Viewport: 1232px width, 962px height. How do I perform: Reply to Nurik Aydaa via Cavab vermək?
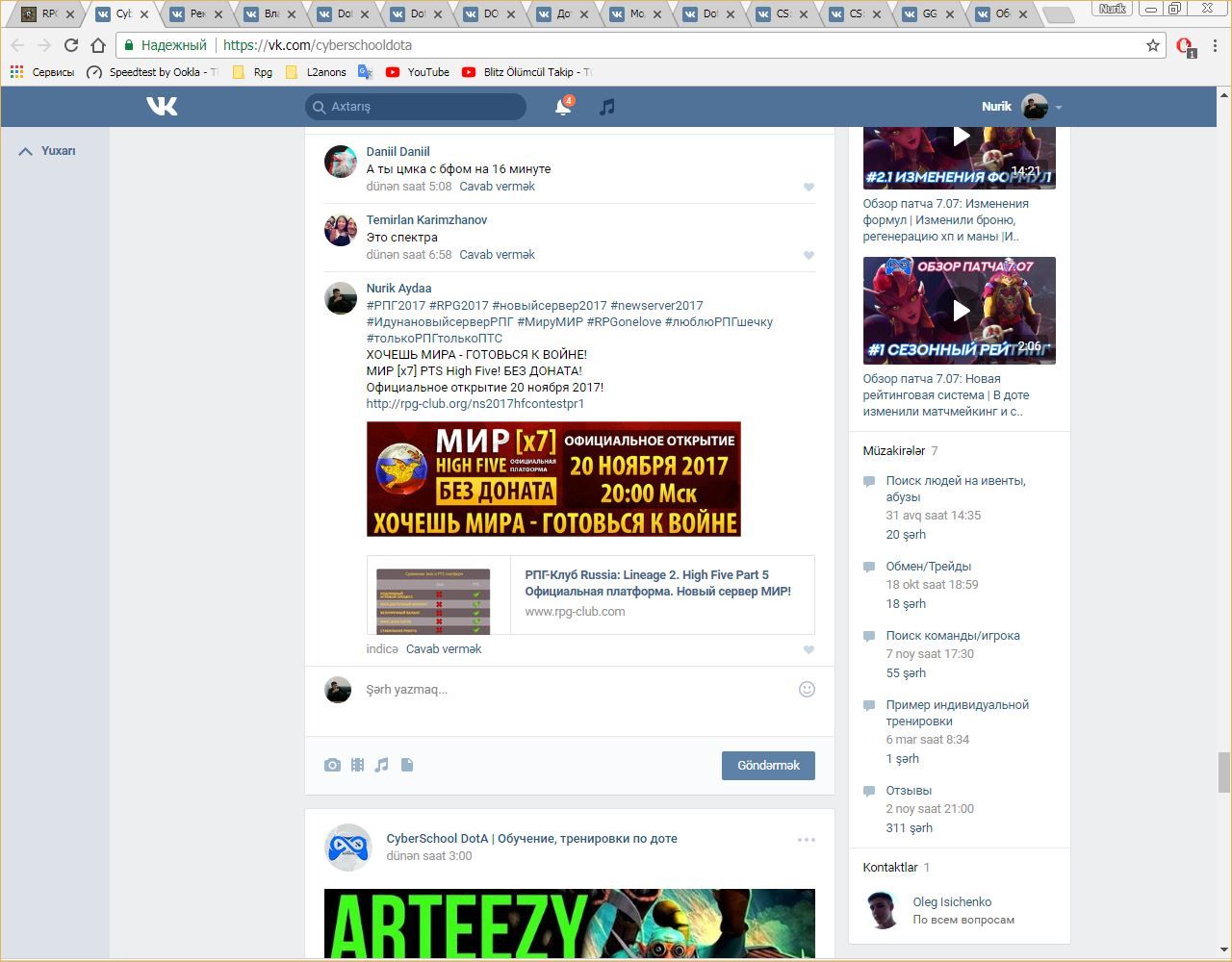click(444, 649)
